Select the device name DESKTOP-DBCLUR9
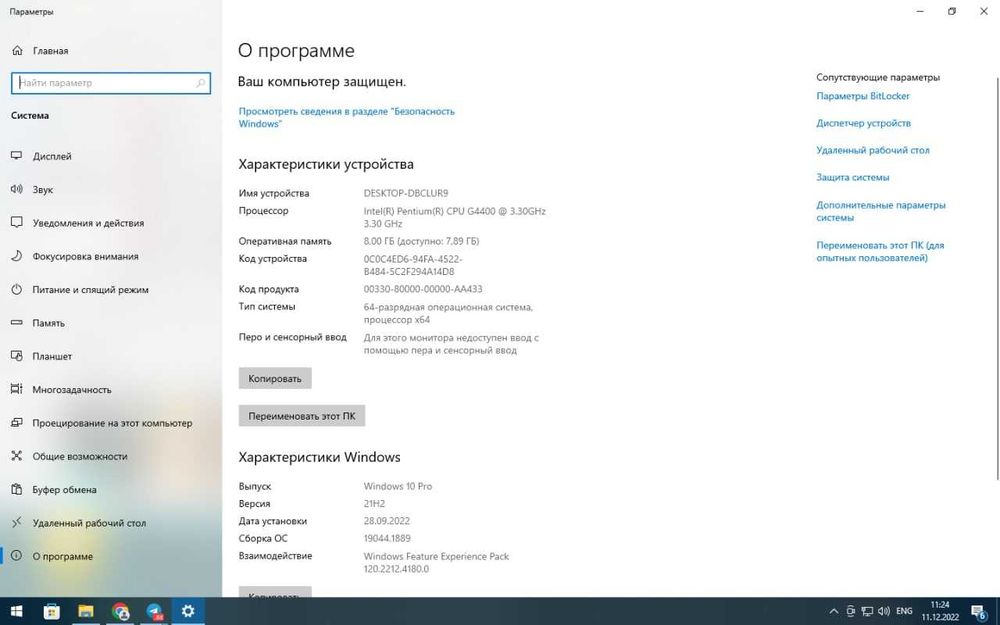The image size is (1000, 625). (x=406, y=193)
